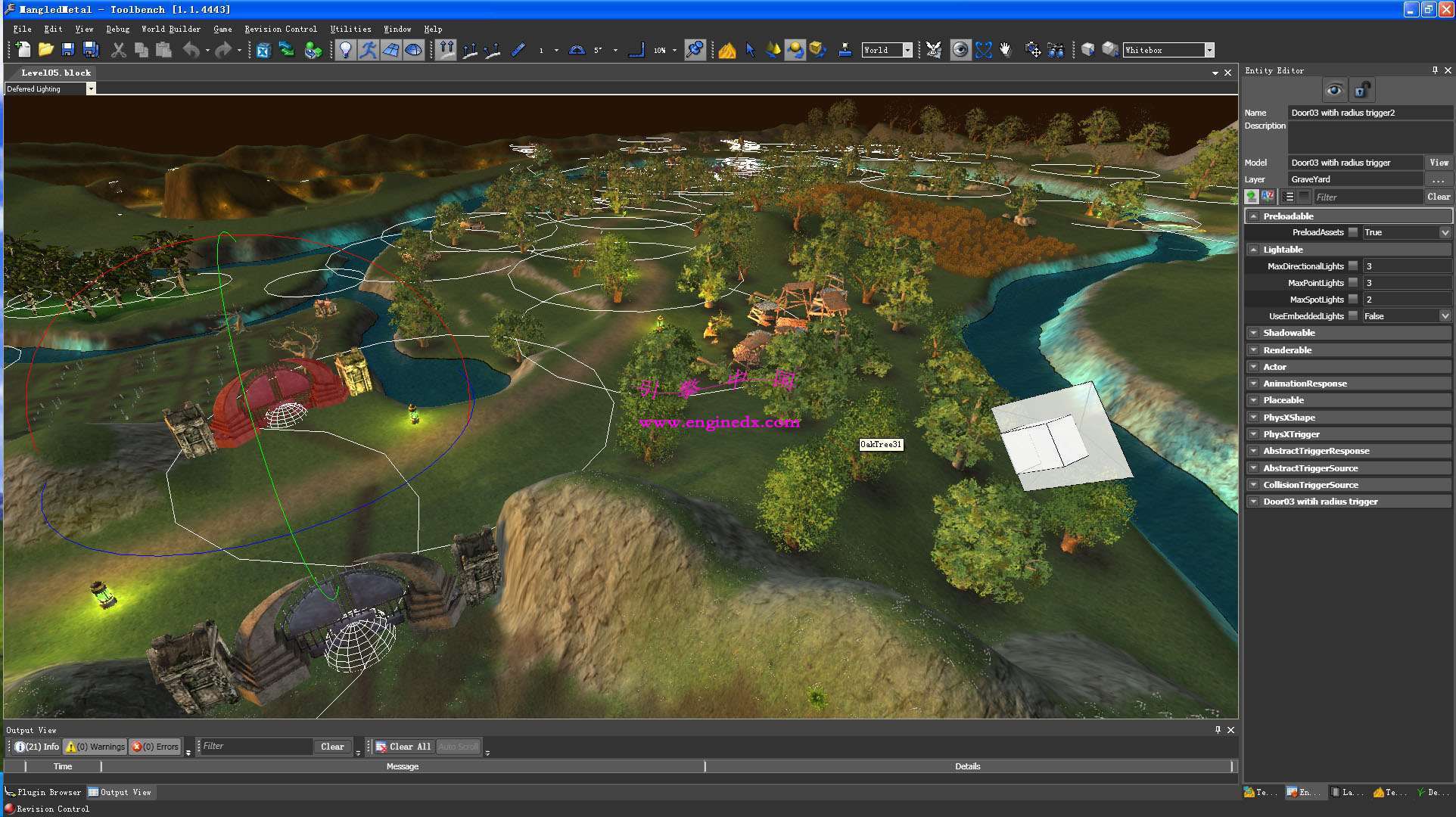Image resolution: width=1456 pixels, height=817 pixels.
Task: Toggle the blue sky dome icon
Action: pyautogui.click(x=414, y=50)
